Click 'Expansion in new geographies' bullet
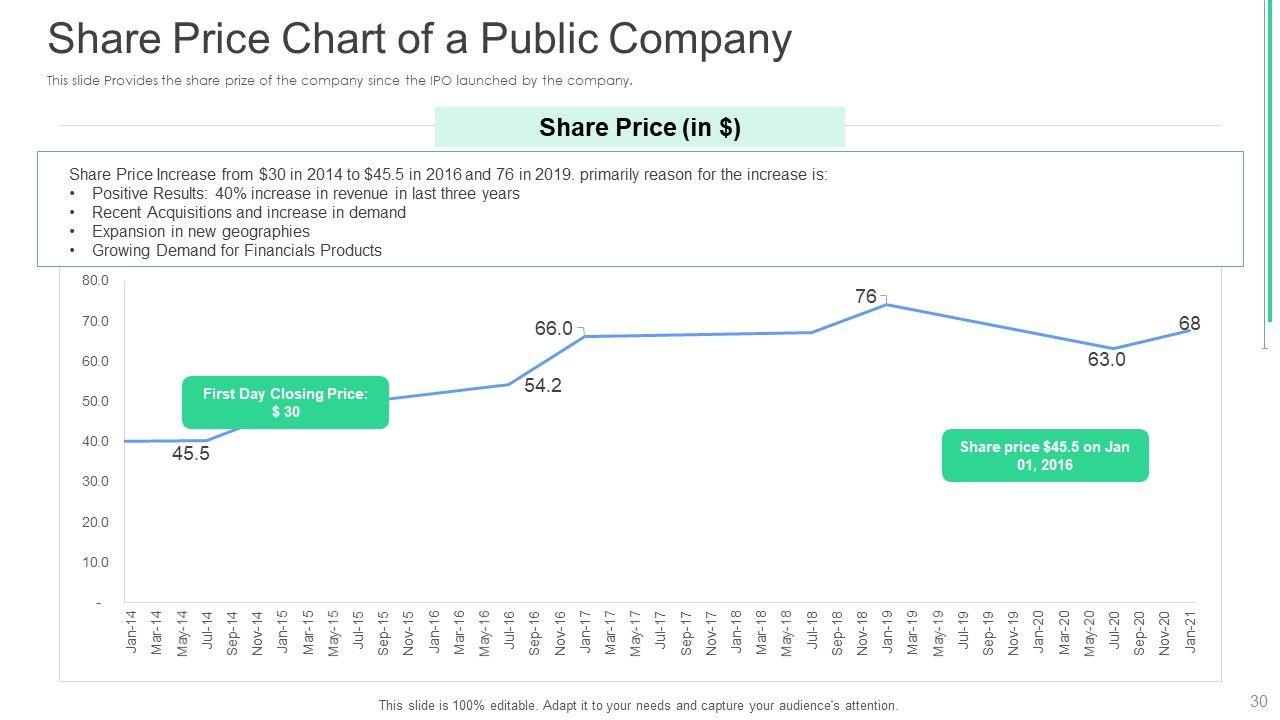The image size is (1280, 720). 200,231
